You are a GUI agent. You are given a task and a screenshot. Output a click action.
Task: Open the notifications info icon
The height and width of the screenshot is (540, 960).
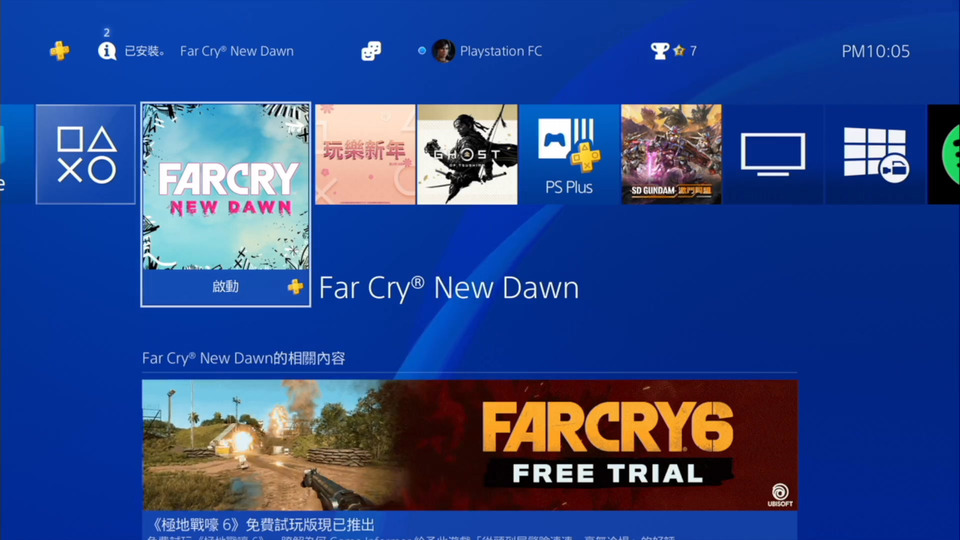[107, 51]
